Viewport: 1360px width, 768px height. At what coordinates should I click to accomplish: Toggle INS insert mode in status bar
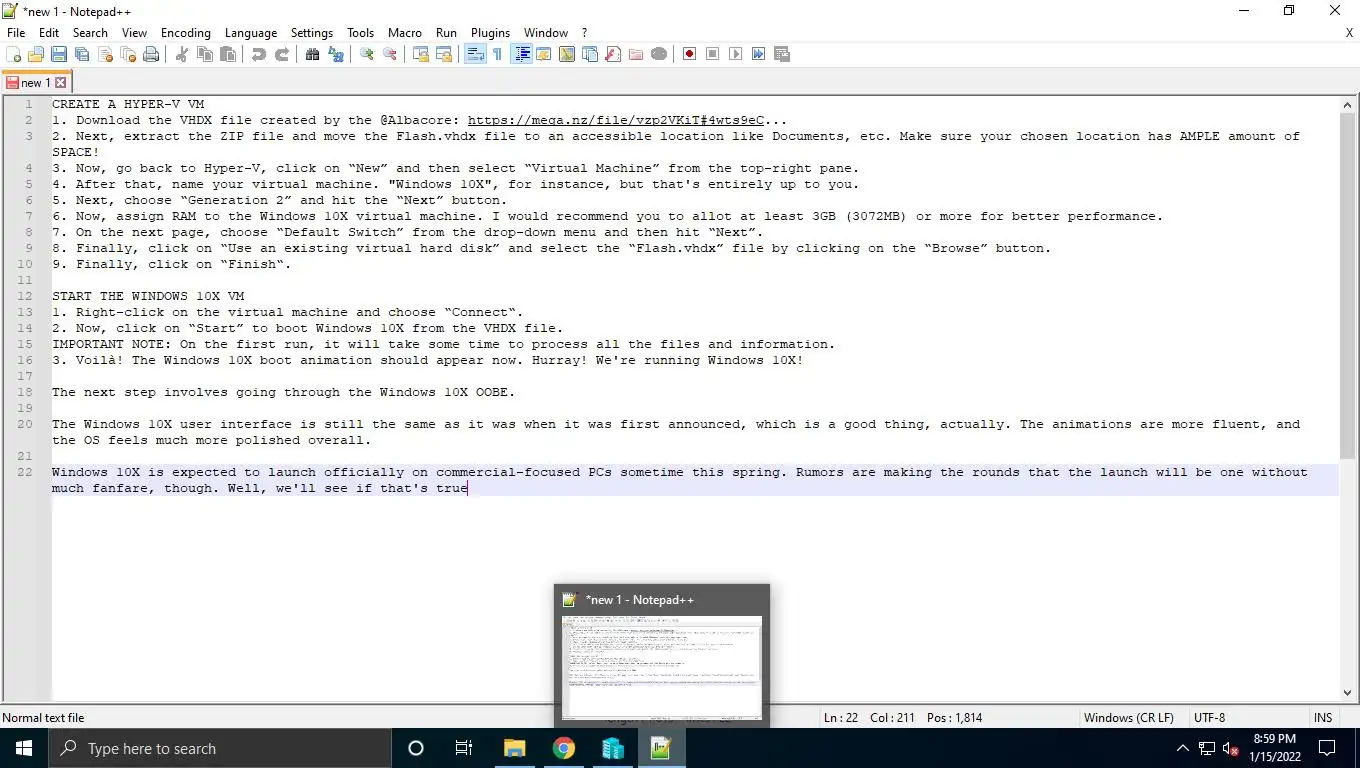1322,717
